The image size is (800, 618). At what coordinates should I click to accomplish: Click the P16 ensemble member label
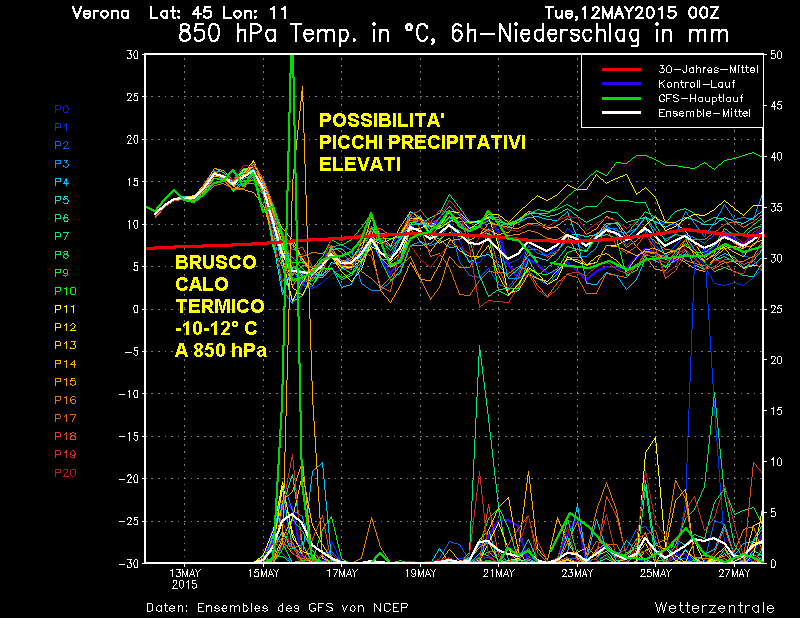coord(65,400)
